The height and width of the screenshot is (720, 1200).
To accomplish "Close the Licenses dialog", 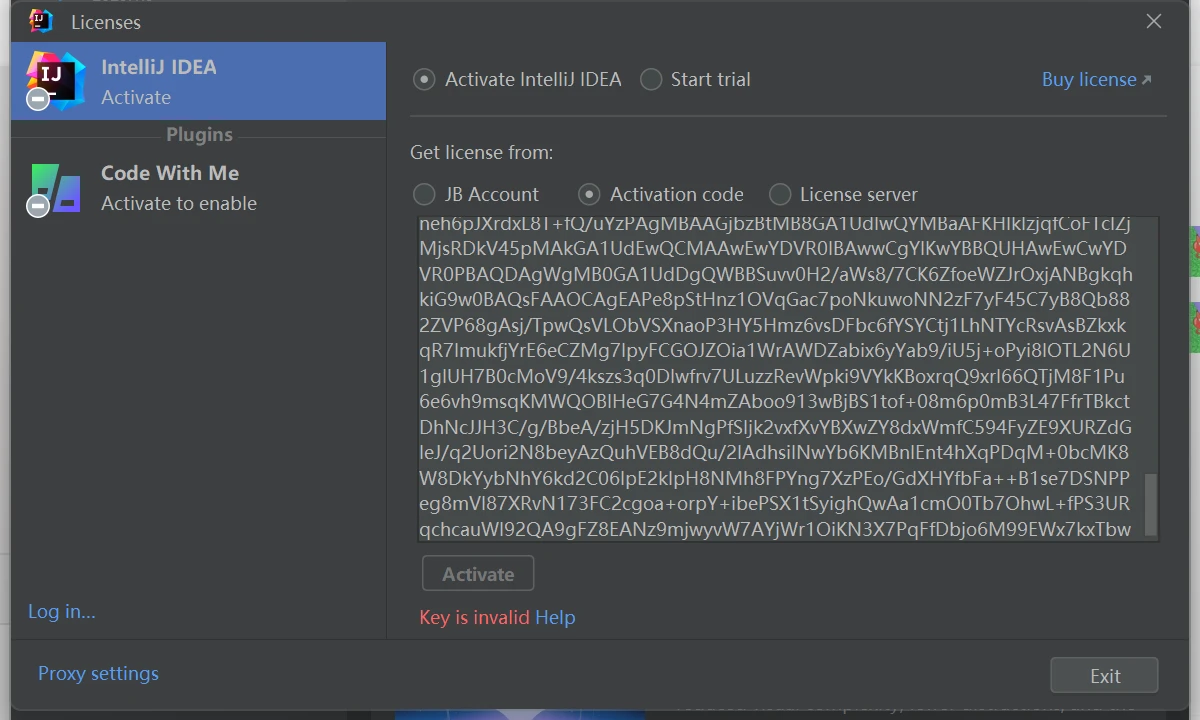I will coord(1154,21).
